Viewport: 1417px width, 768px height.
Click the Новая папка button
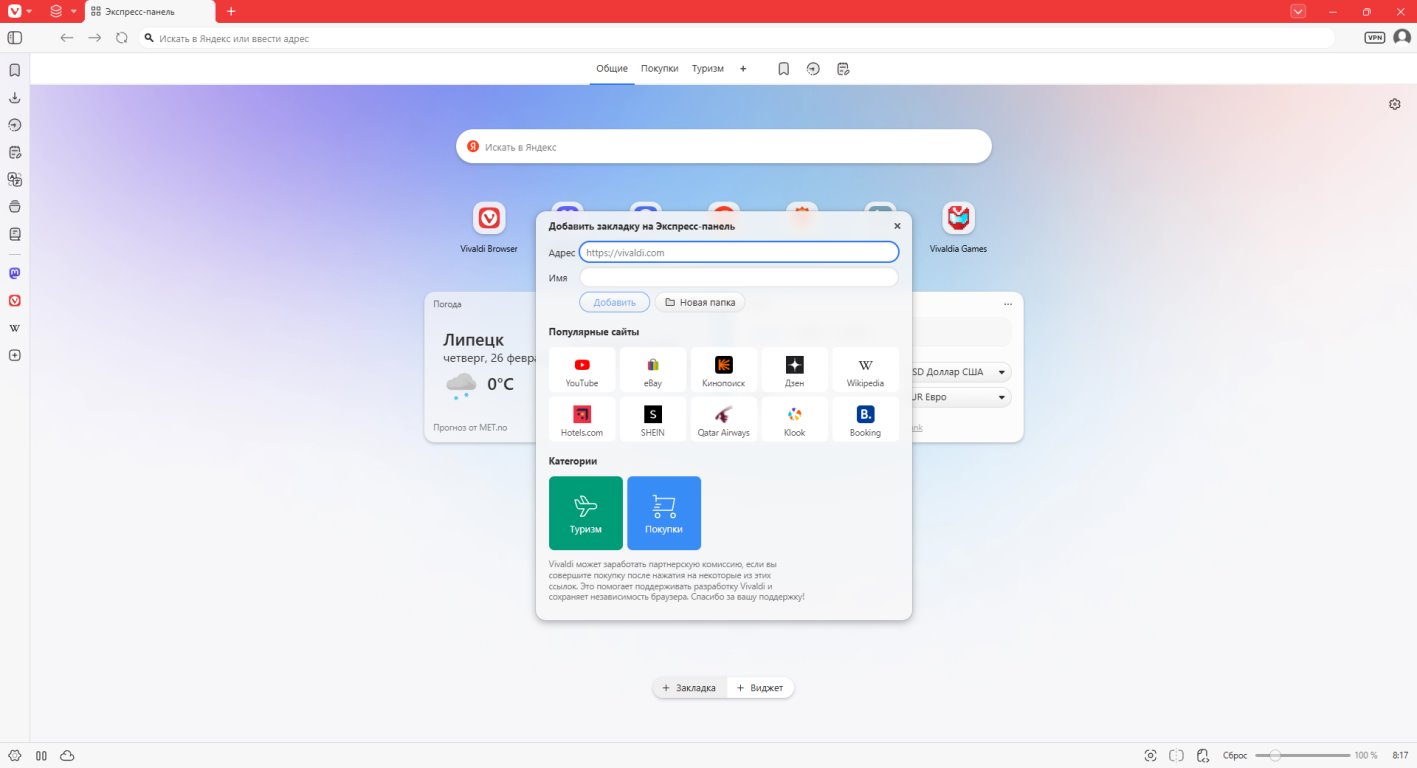click(x=700, y=302)
